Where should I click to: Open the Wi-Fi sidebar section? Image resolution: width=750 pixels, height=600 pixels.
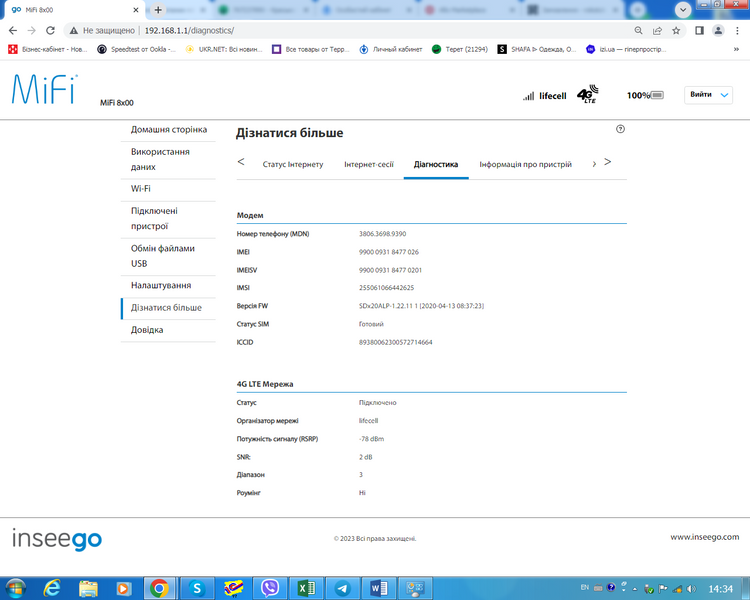pos(141,189)
